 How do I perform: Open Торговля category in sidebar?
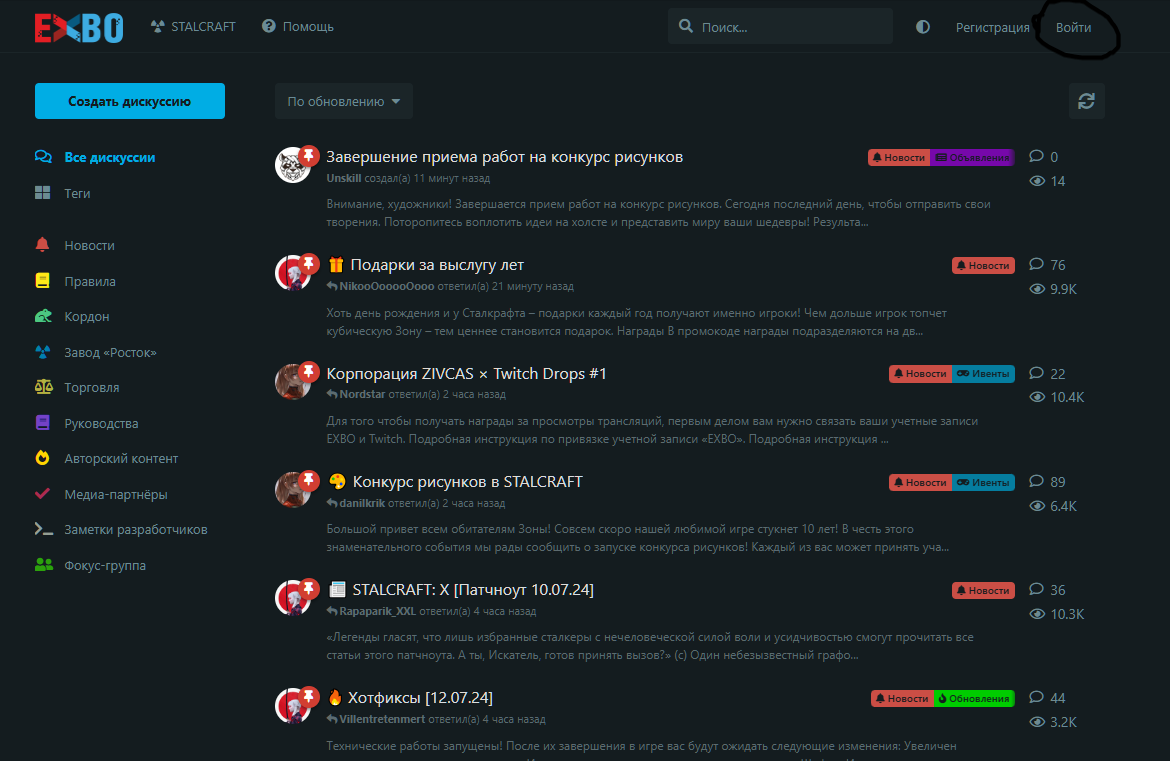[x=92, y=387]
